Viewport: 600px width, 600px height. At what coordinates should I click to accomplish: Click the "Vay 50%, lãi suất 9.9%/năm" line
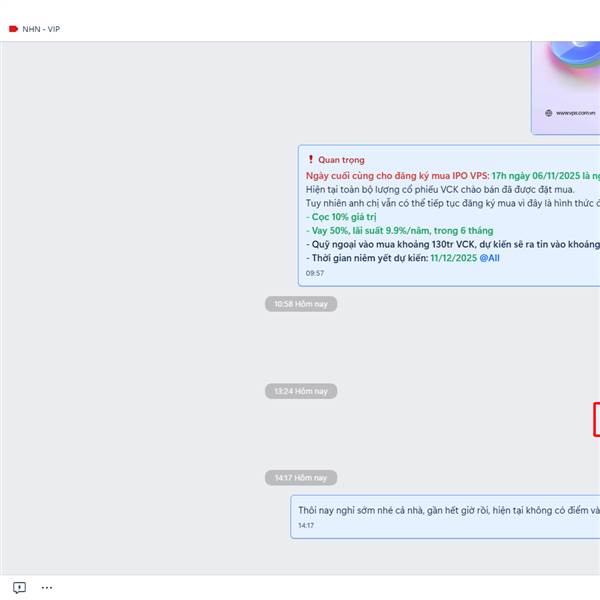399,231
